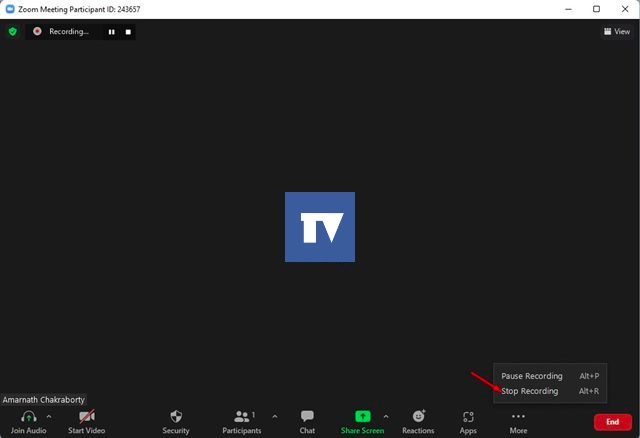Pause recording using top bar pause icon

tap(111, 32)
